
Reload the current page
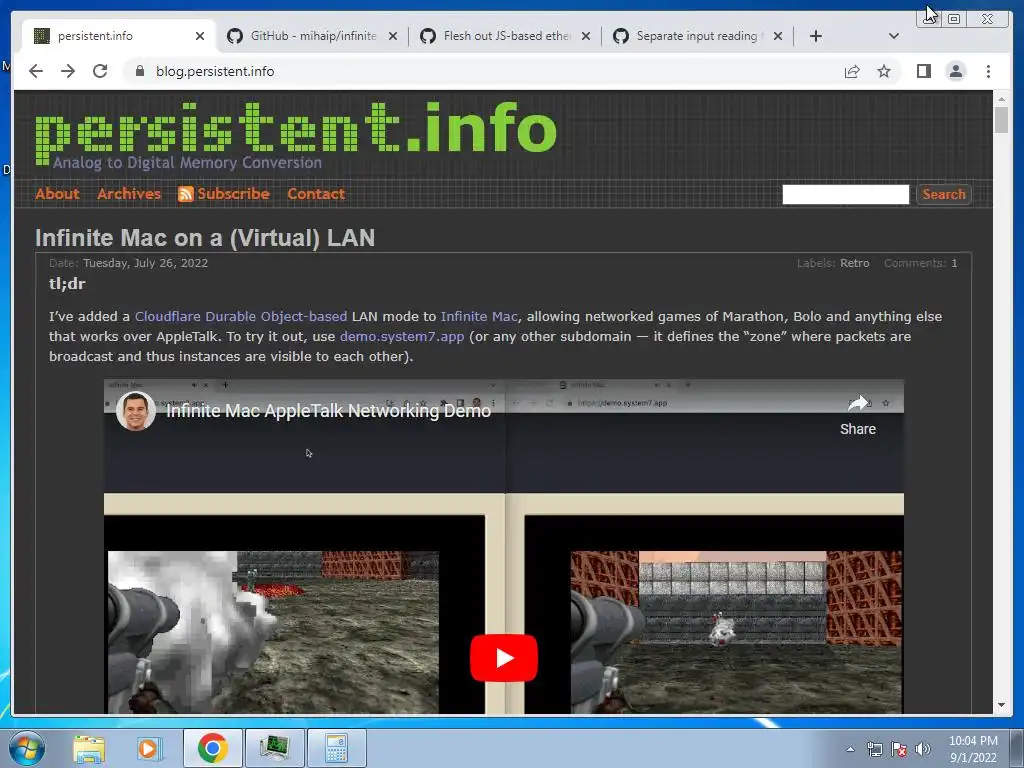tap(100, 71)
